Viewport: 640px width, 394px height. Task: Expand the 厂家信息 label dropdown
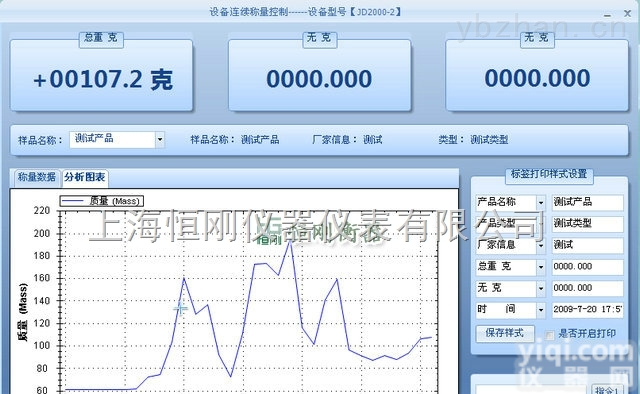coord(540,245)
